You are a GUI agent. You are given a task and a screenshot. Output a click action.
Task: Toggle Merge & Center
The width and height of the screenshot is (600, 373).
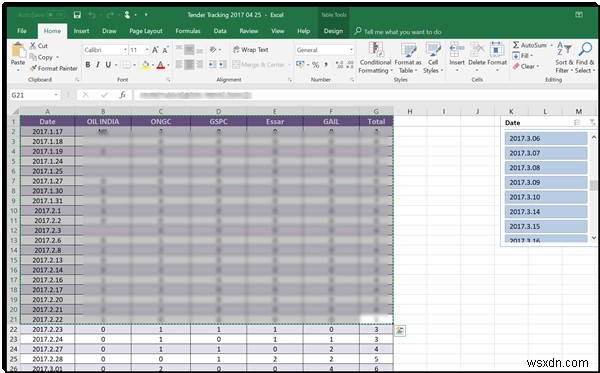tap(259, 65)
